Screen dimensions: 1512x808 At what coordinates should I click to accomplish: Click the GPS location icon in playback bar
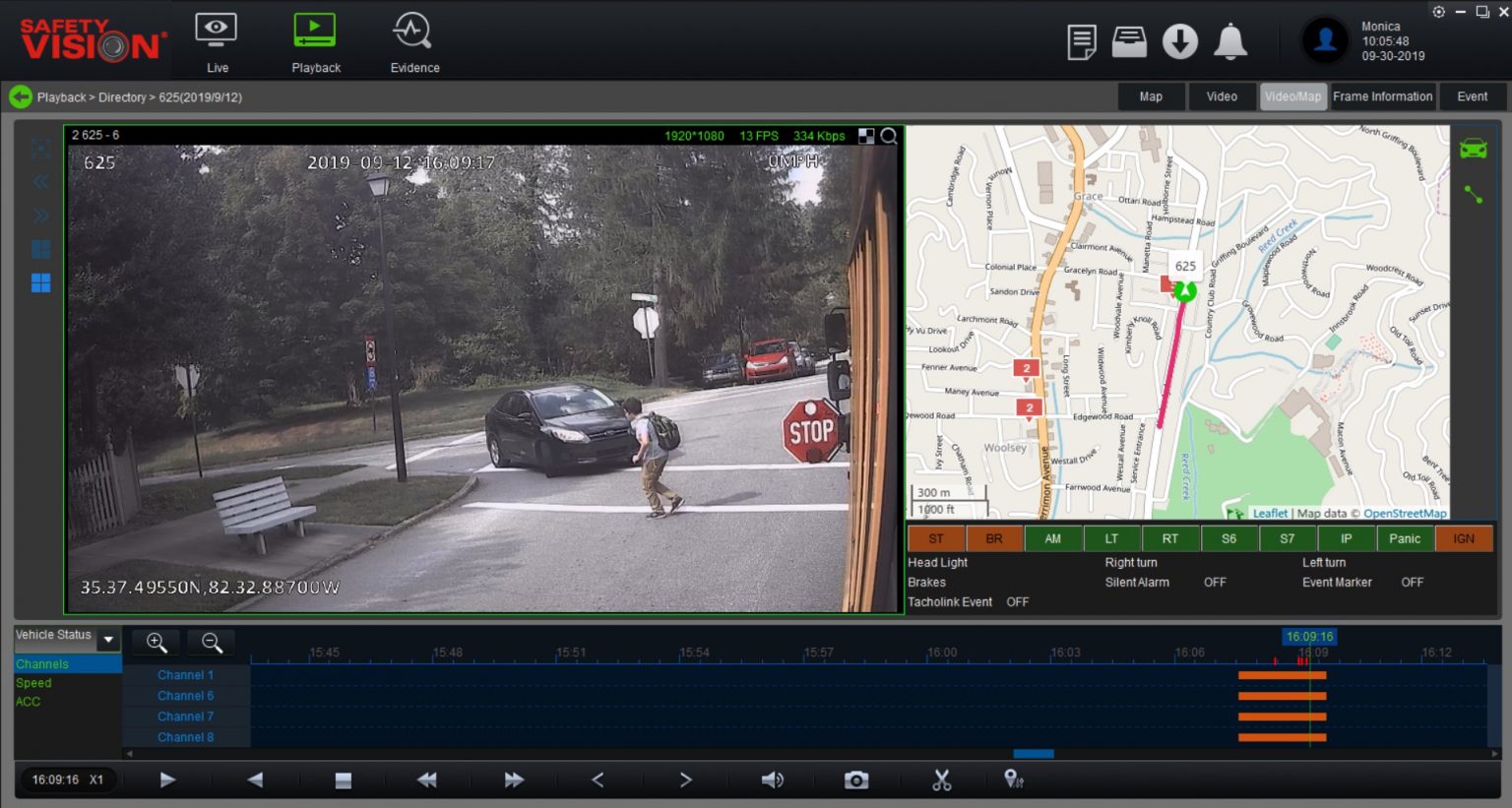click(1014, 778)
